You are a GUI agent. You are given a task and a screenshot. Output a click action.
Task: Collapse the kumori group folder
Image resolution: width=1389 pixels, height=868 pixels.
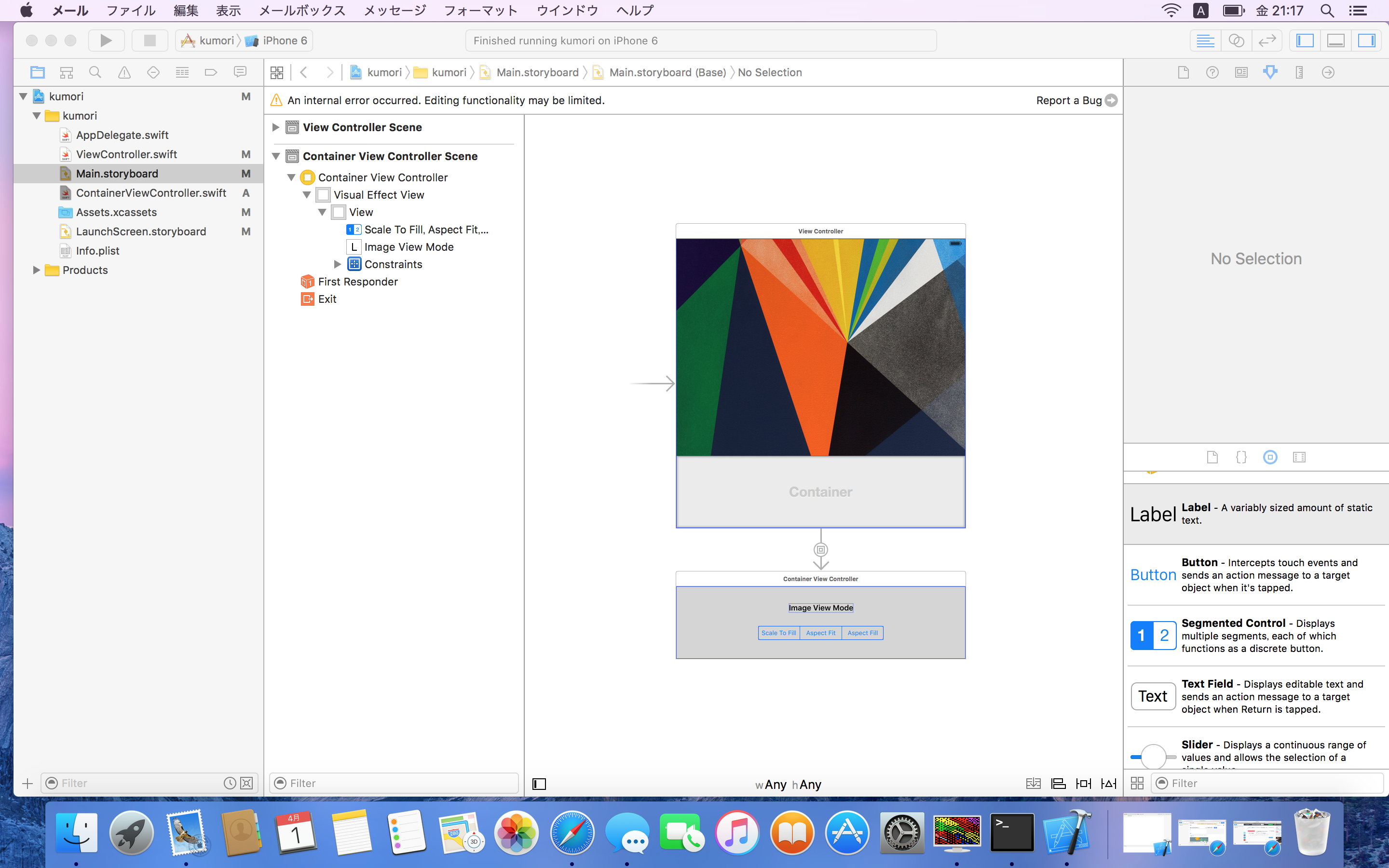point(37,116)
